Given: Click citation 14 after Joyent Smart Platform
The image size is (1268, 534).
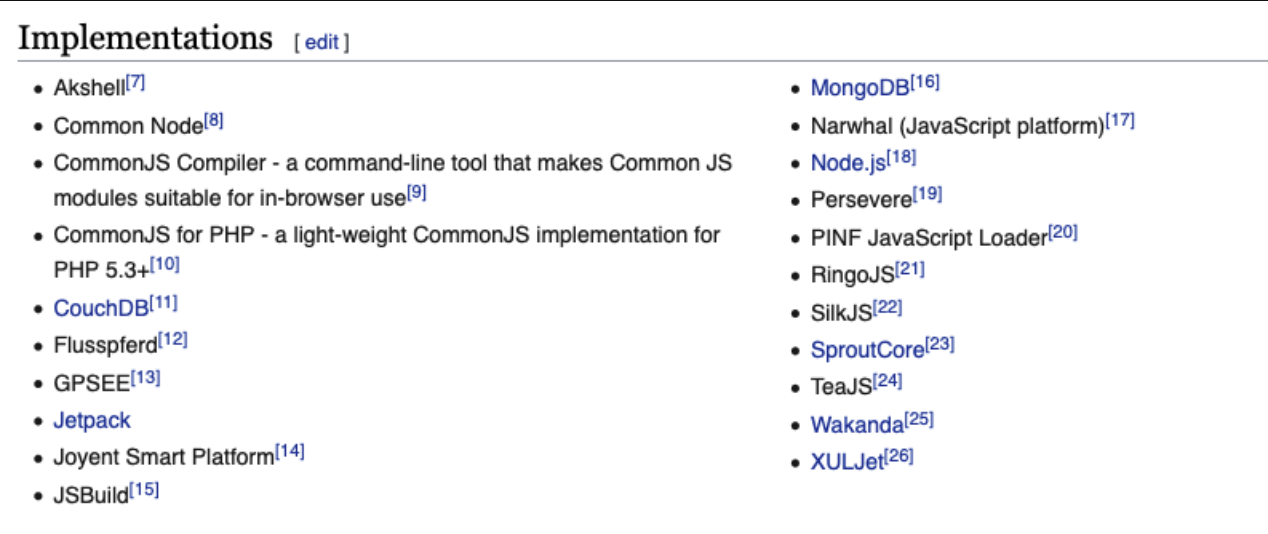Looking at the screenshot, I should [290, 452].
